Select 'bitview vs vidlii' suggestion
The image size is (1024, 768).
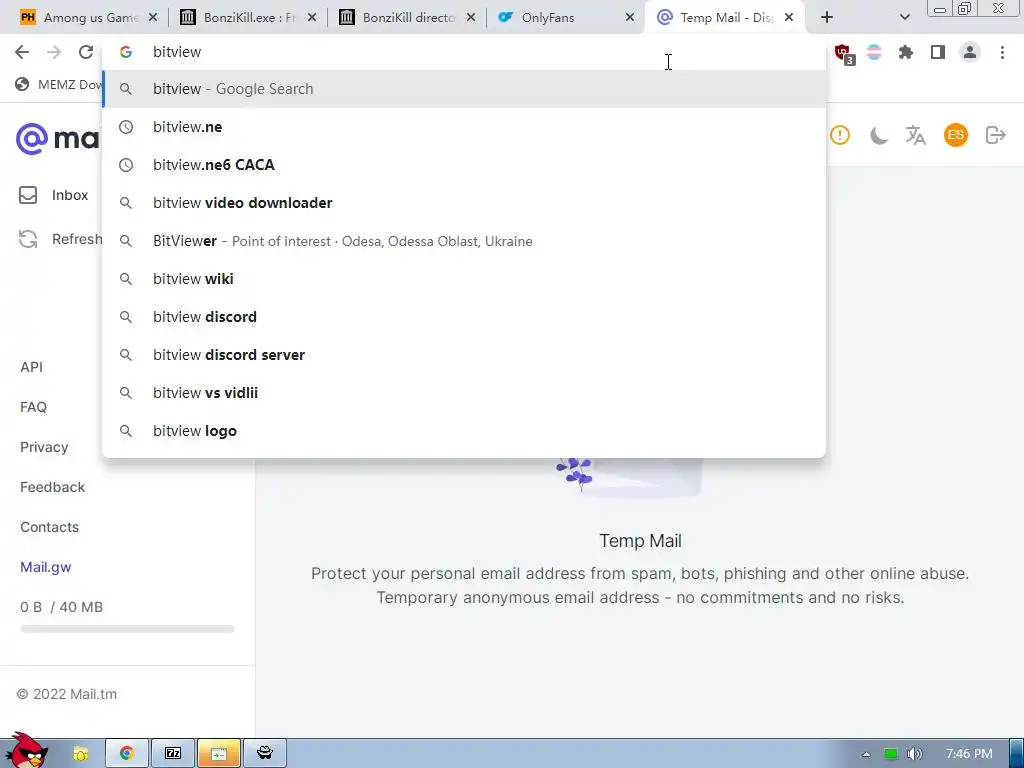464,392
